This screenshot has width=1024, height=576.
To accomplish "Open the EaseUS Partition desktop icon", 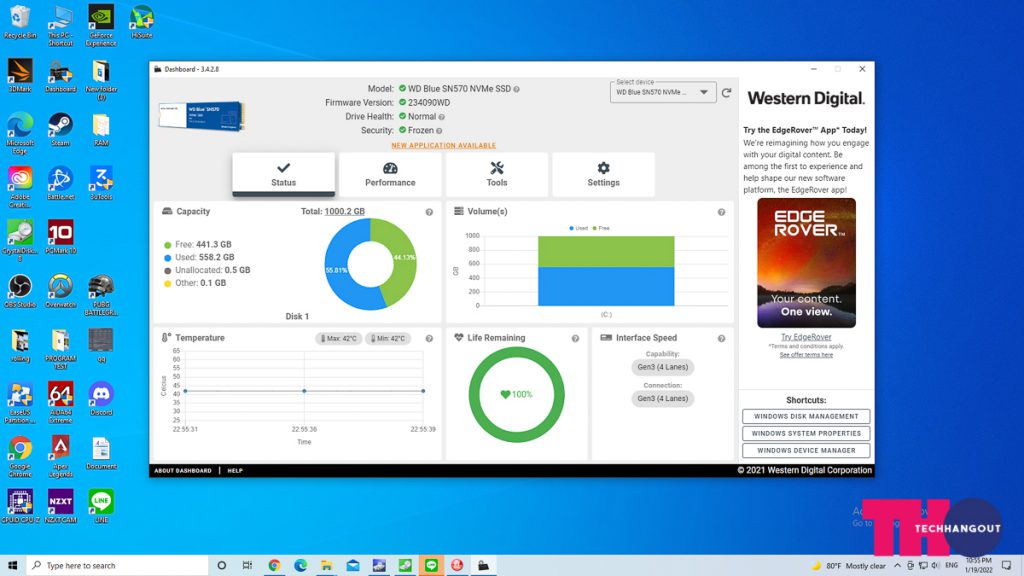I will click(20, 402).
